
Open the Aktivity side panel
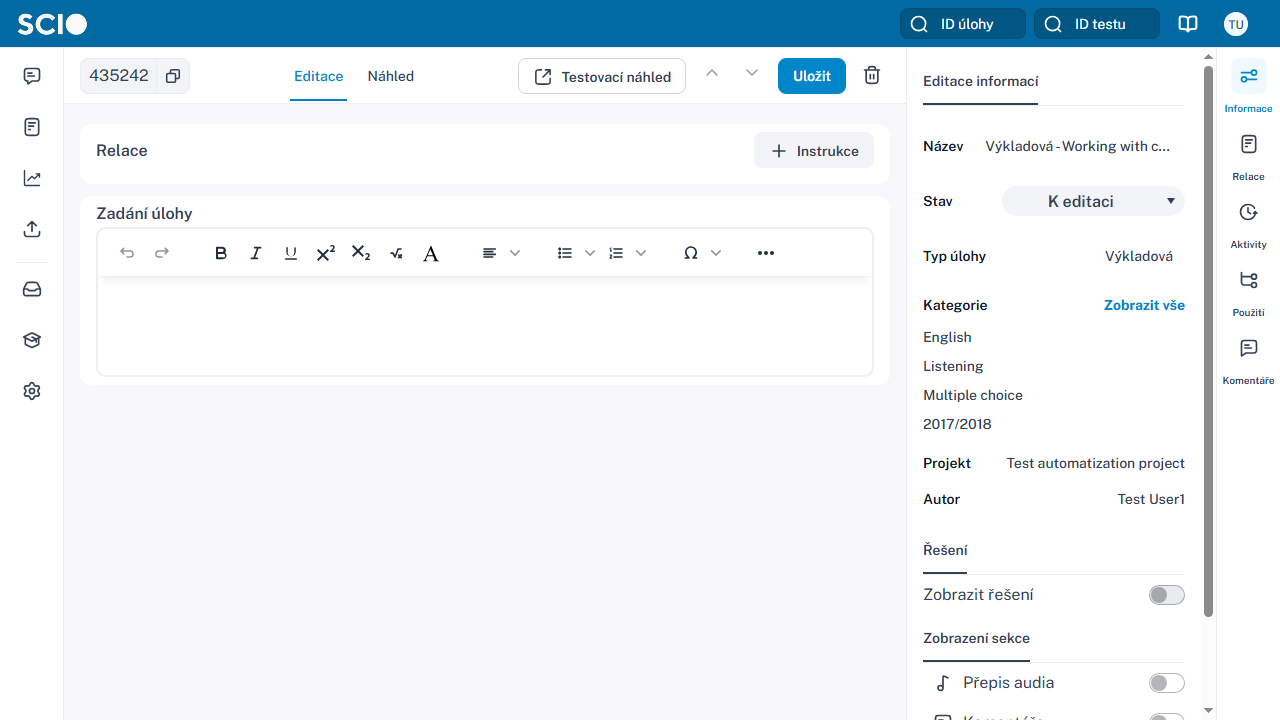point(1248,223)
